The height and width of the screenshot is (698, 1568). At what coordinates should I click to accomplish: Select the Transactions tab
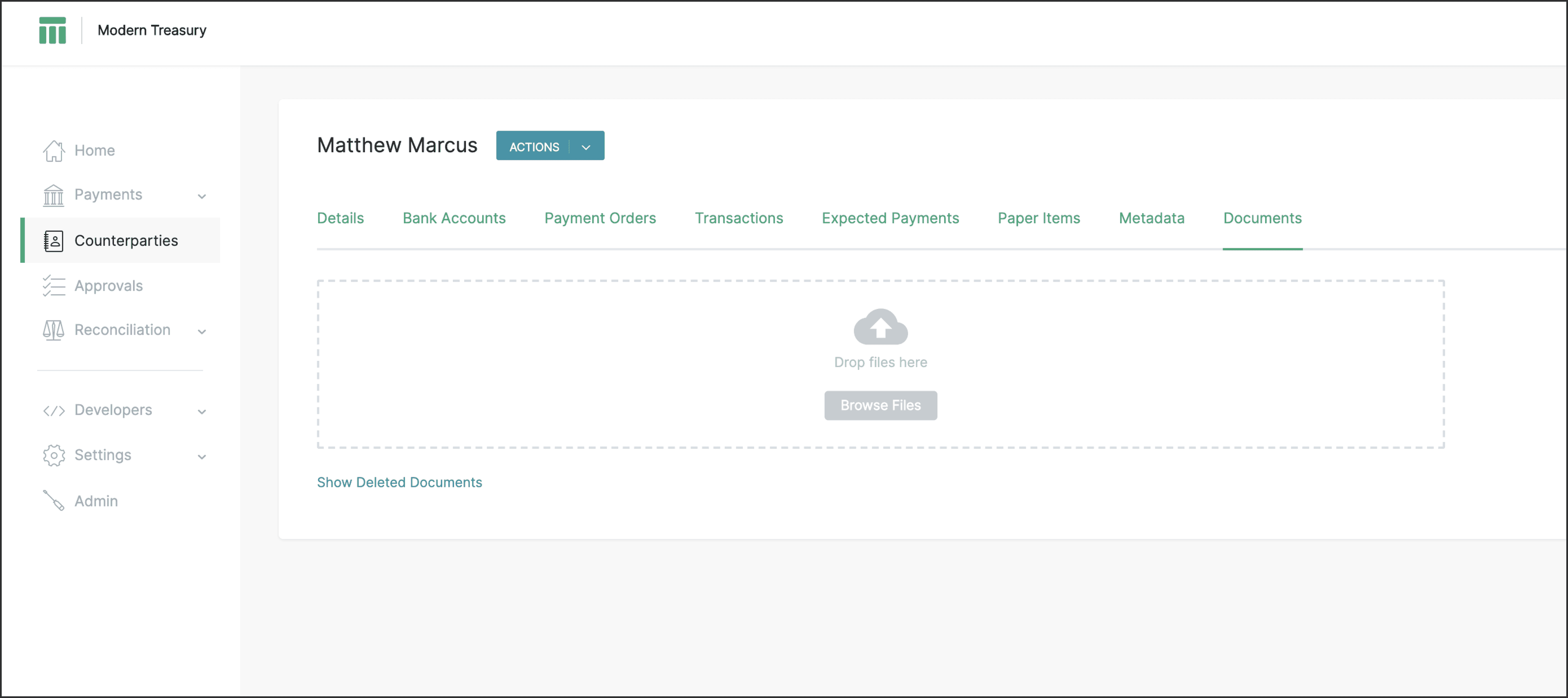[738, 218]
